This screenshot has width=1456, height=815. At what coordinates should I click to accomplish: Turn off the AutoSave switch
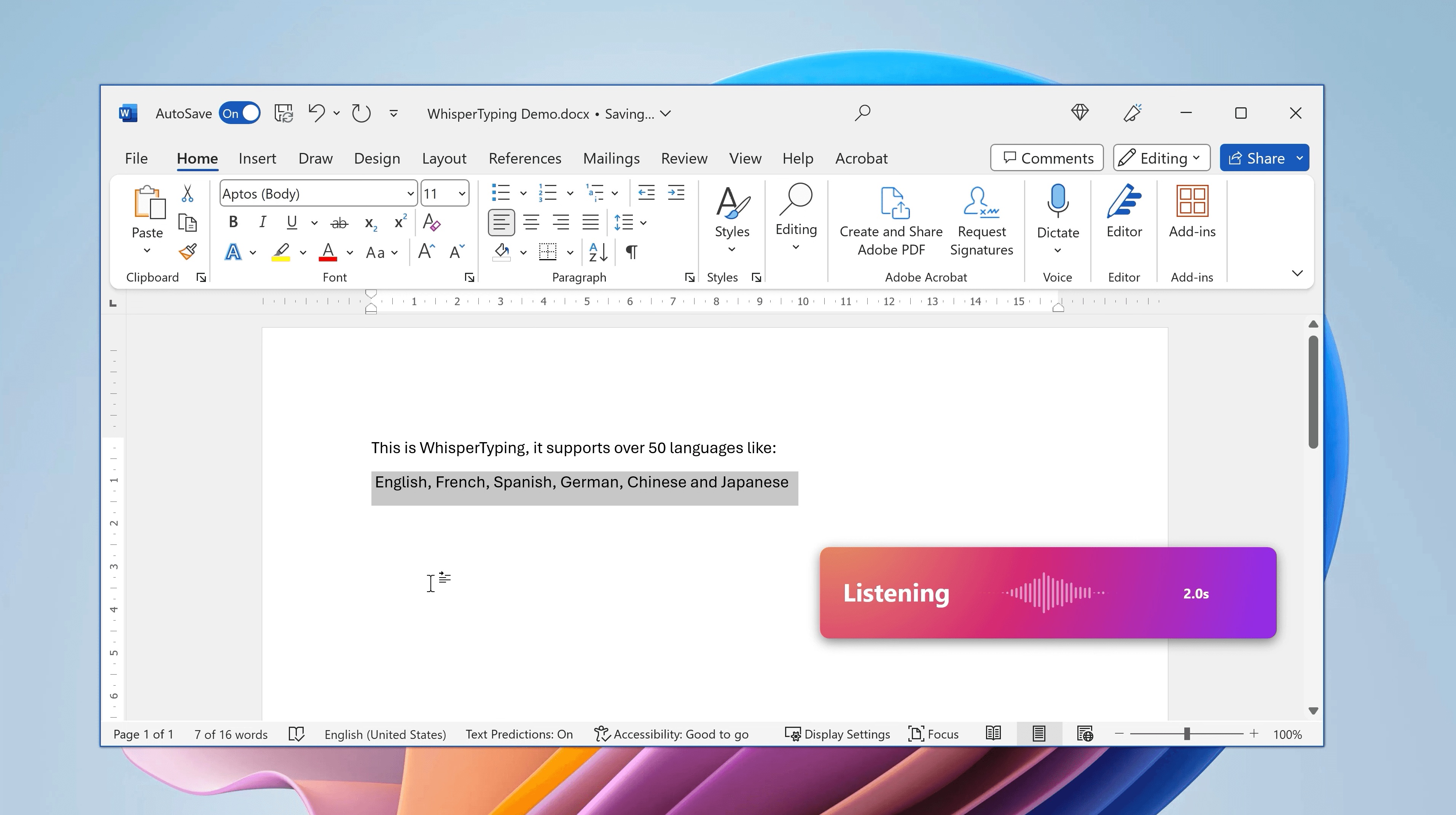[240, 114]
